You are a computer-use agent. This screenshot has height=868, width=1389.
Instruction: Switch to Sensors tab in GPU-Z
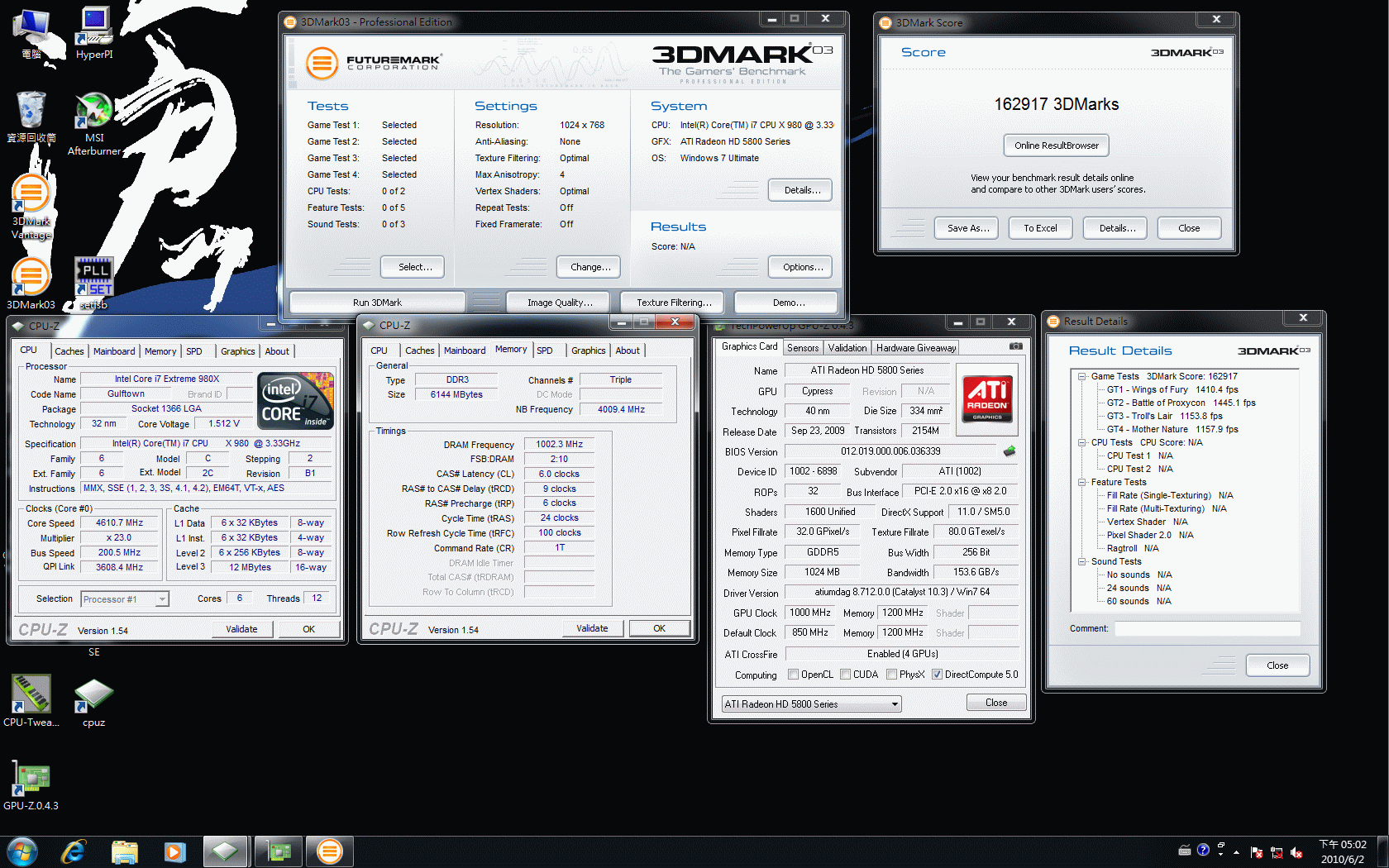tap(803, 348)
